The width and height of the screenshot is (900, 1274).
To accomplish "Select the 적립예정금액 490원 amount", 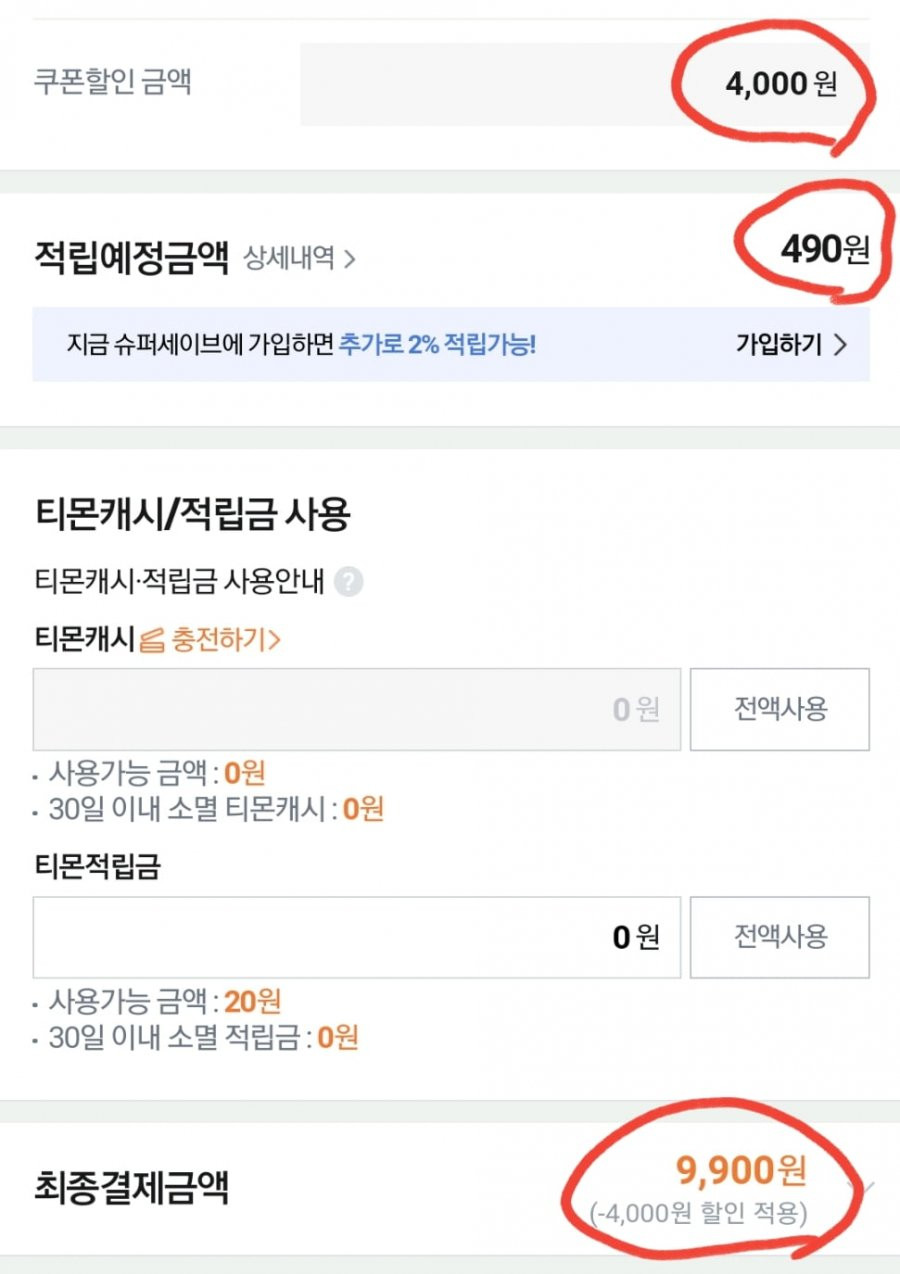I will (825, 249).
